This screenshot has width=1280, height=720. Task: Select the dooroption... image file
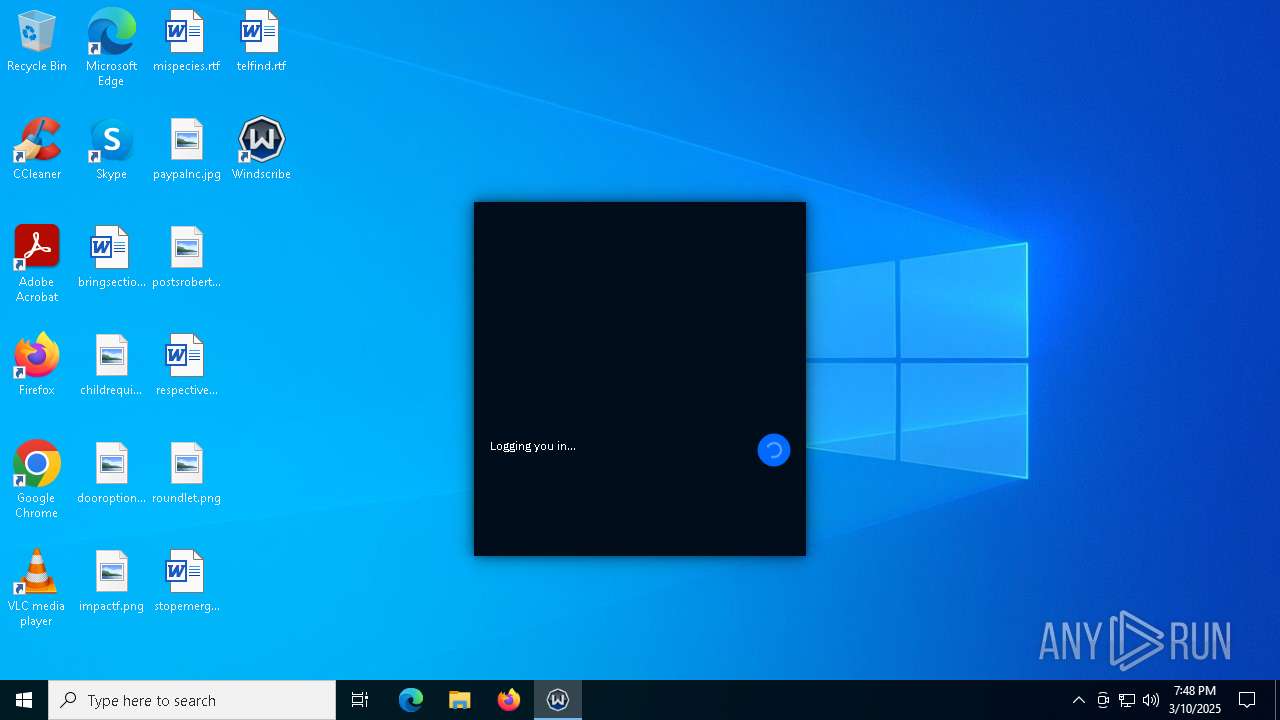click(111, 473)
